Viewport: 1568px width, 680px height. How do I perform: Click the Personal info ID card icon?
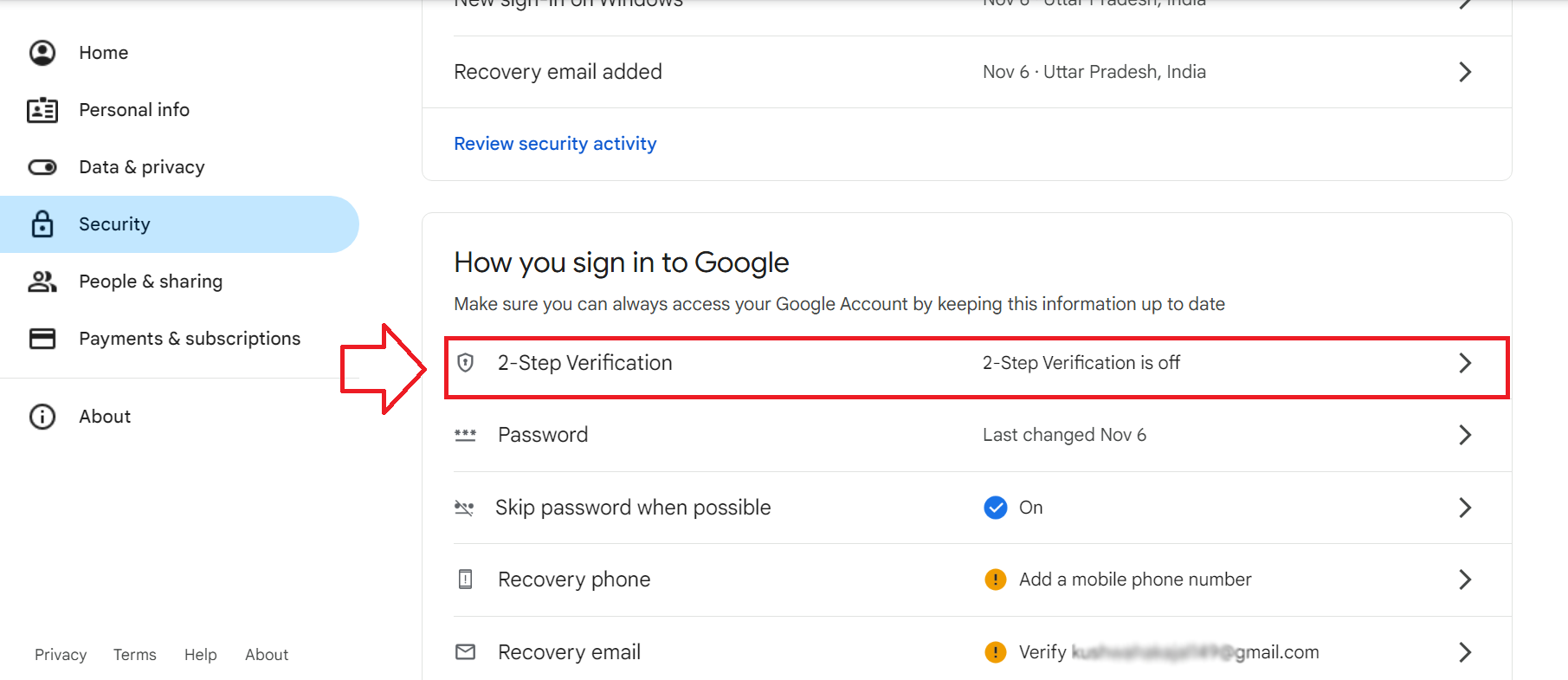point(42,110)
